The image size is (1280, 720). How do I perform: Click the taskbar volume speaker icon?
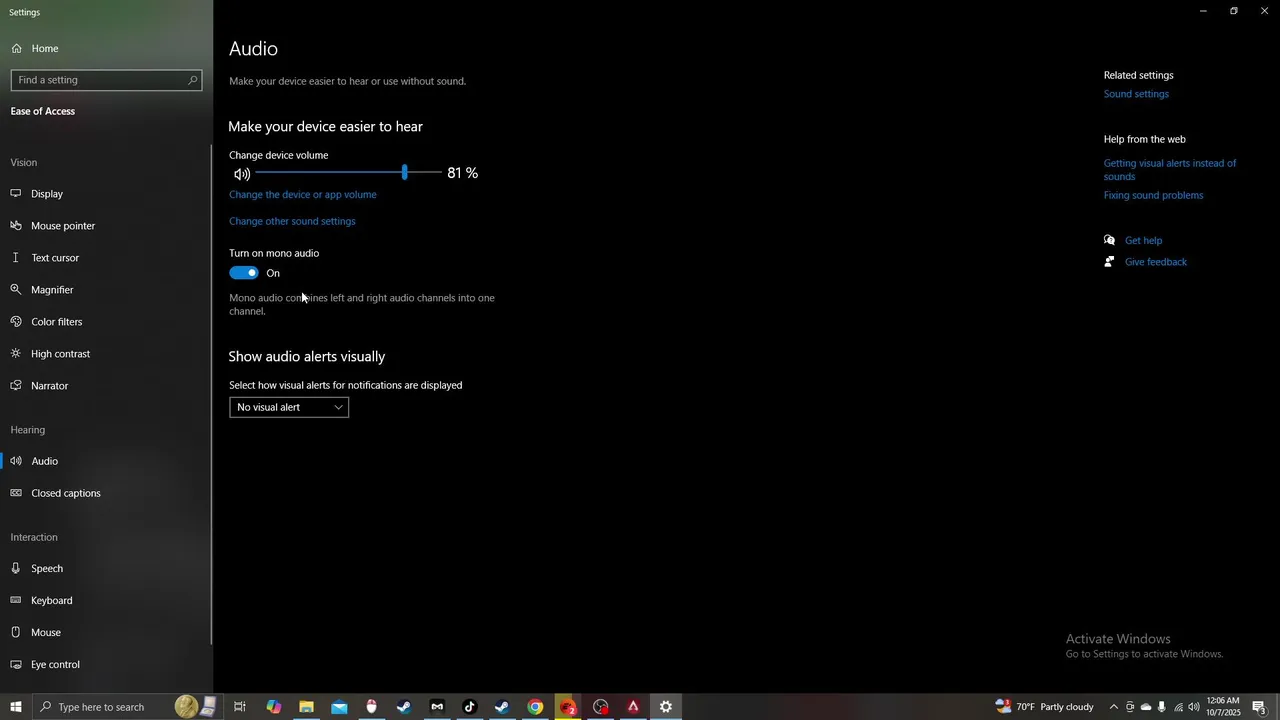(1194, 707)
